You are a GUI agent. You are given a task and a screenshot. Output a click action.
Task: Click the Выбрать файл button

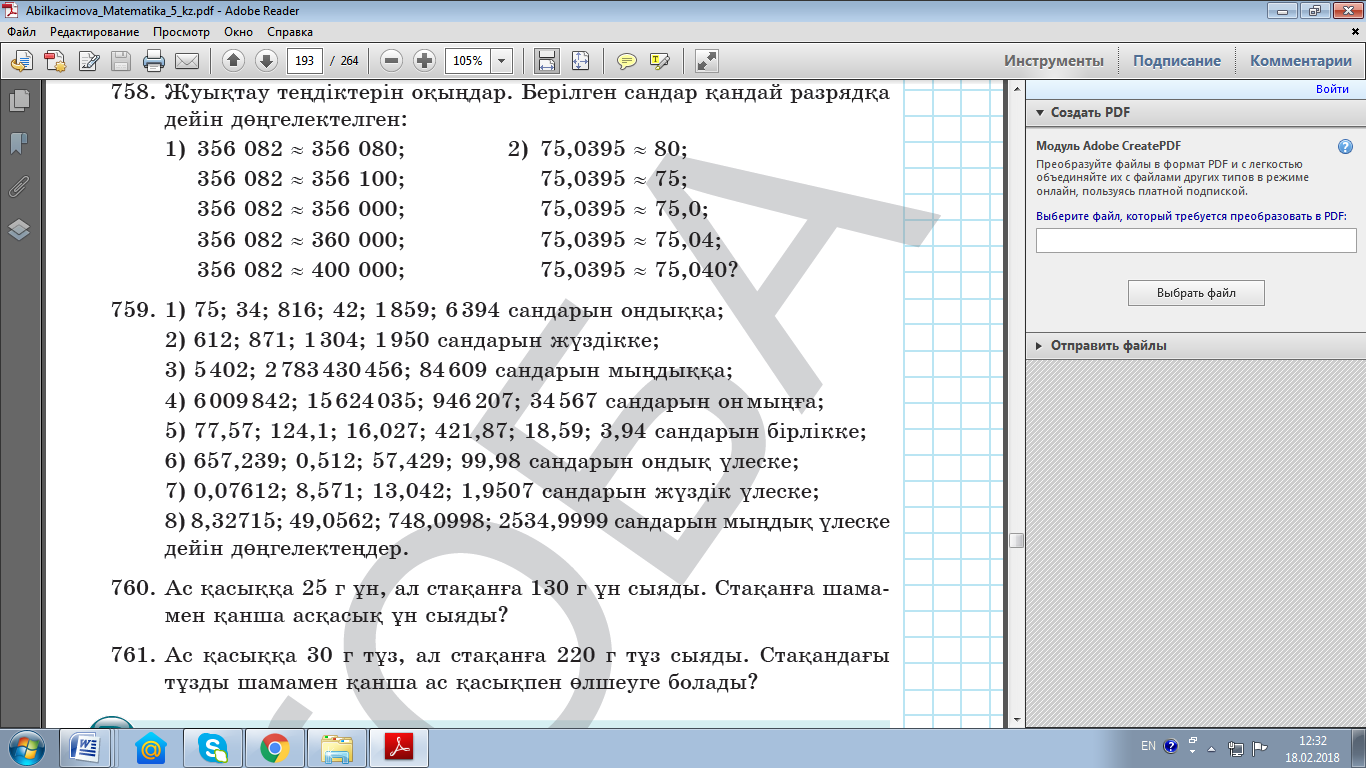pos(1196,293)
